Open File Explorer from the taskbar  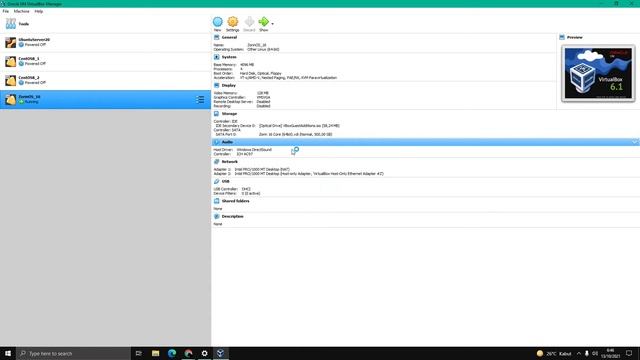[x=156, y=353]
